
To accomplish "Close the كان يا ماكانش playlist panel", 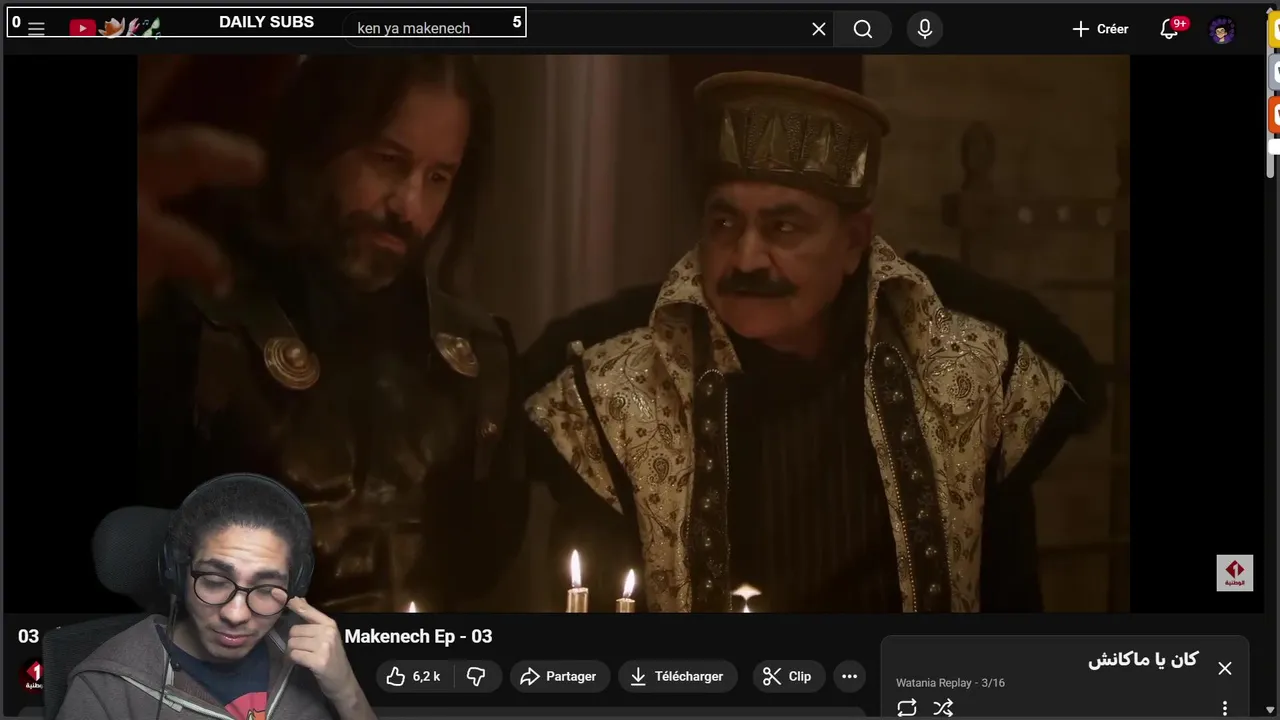I will coord(1225,668).
